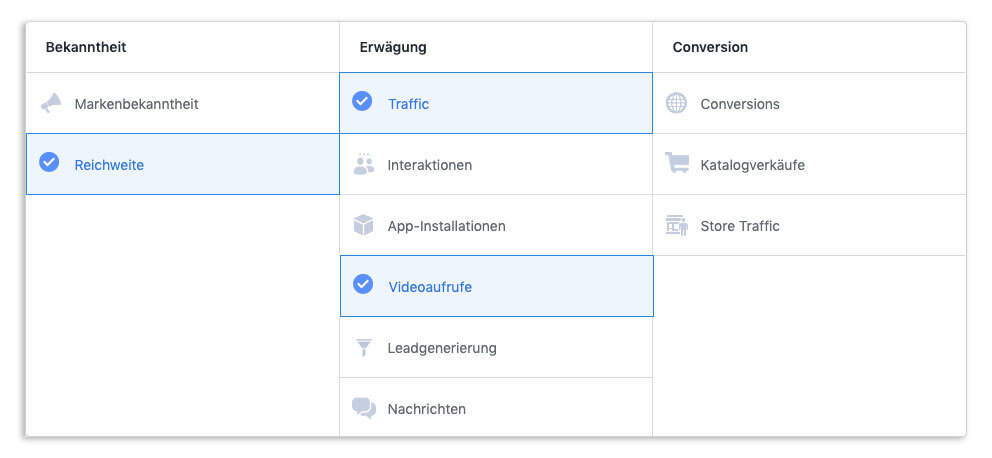The width and height of the screenshot is (992, 458).
Task: Click the globe icon beside Conversions
Action: tap(677, 104)
